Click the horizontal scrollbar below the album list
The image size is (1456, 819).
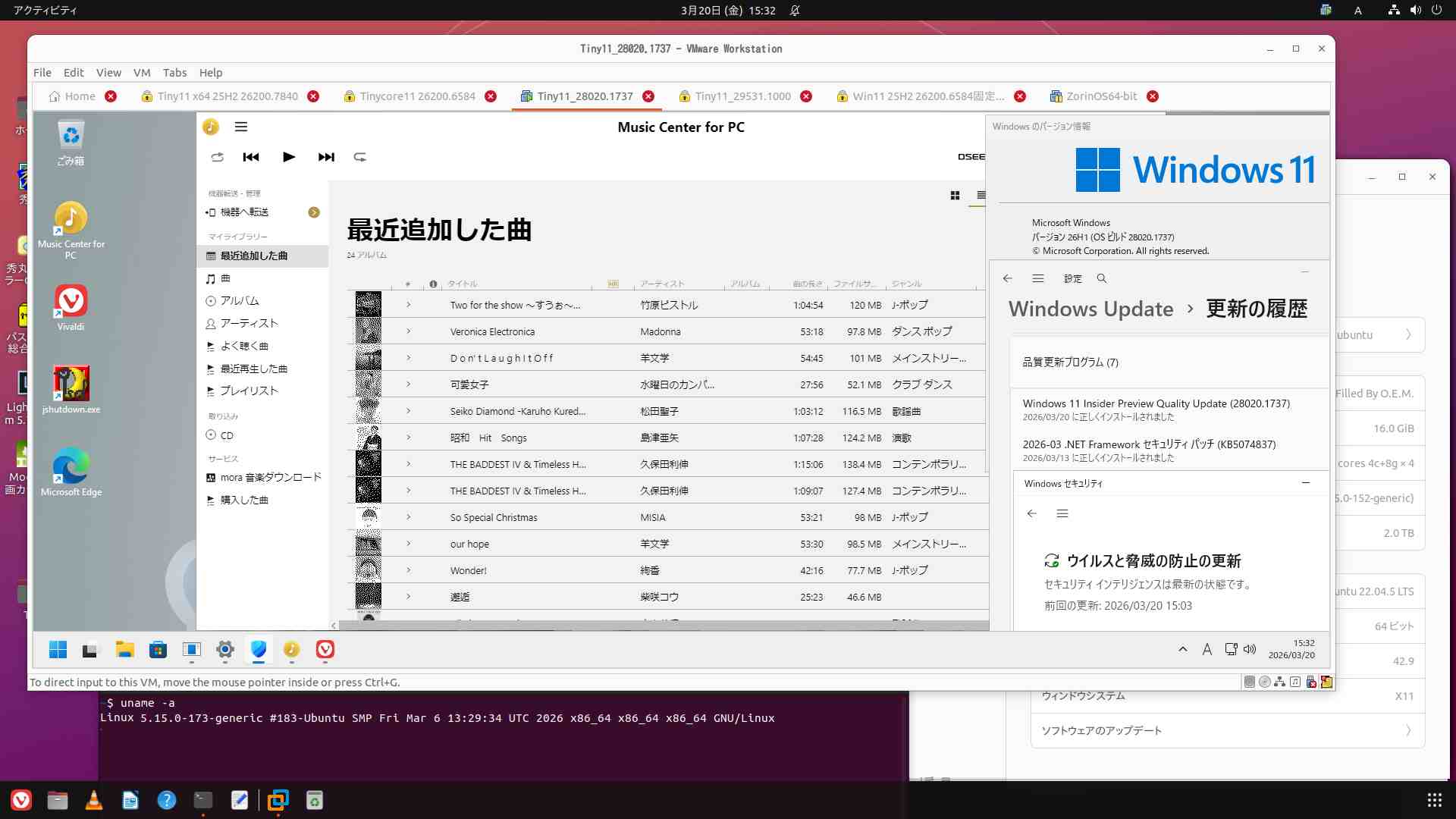pyautogui.click(x=660, y=626)
